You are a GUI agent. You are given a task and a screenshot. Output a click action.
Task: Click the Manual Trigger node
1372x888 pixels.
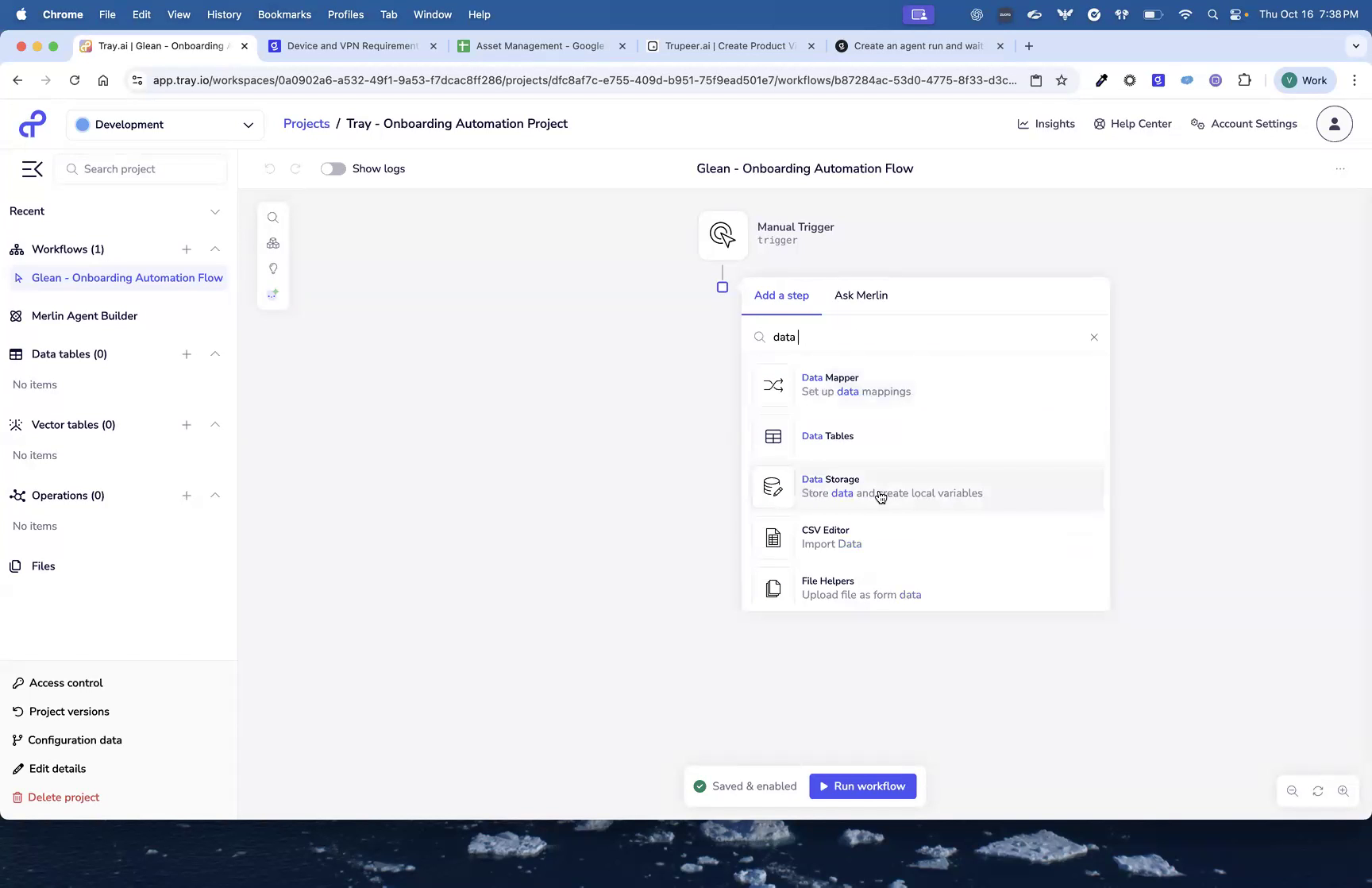(x=722, y=234)
